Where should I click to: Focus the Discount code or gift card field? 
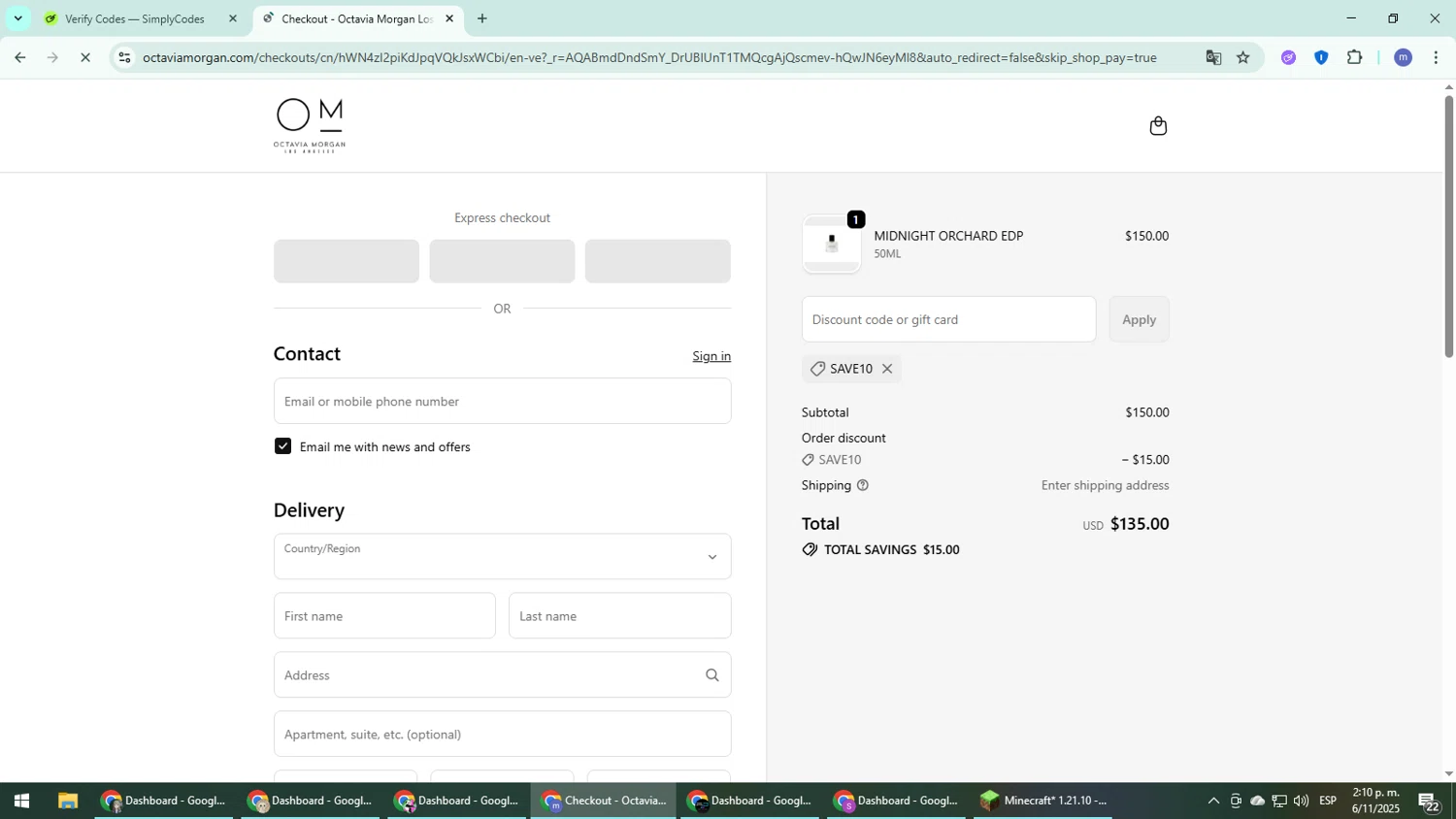click(x=948, y=319)
